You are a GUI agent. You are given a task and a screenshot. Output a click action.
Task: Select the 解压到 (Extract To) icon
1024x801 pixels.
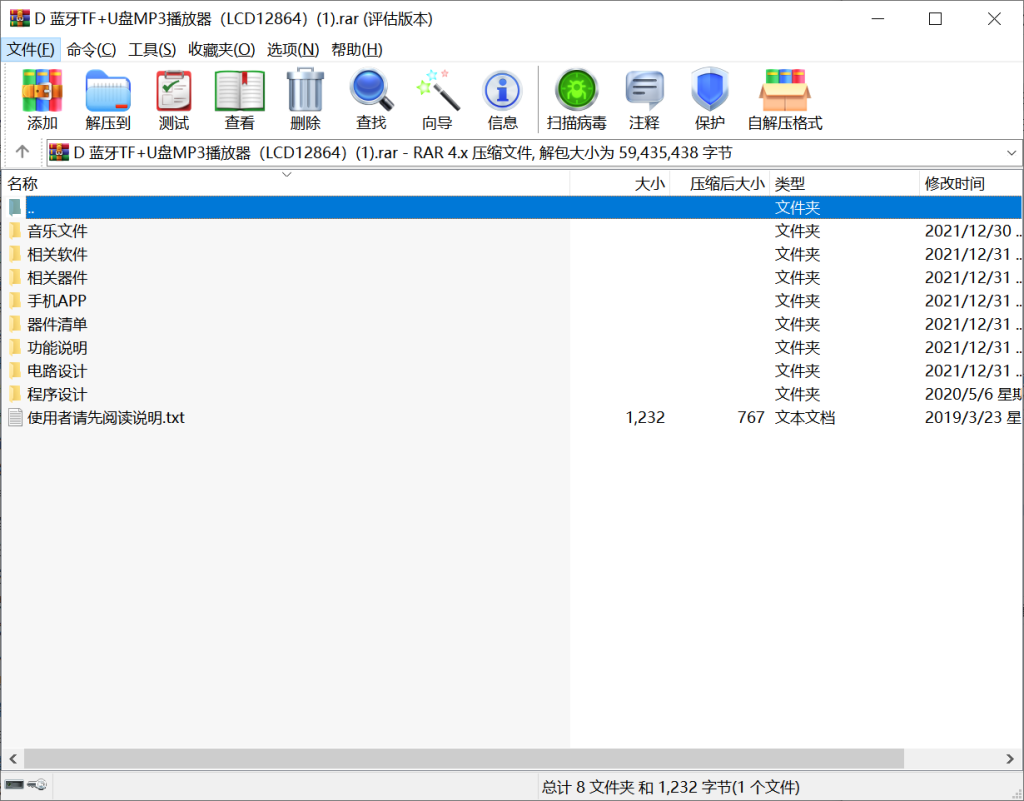(108, 98)
